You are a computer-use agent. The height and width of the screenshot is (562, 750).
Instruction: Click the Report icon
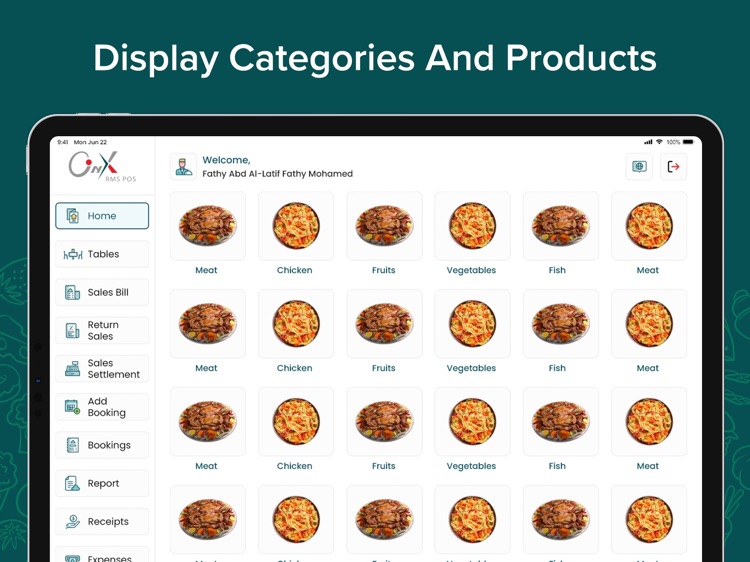[x=72, y=483]
